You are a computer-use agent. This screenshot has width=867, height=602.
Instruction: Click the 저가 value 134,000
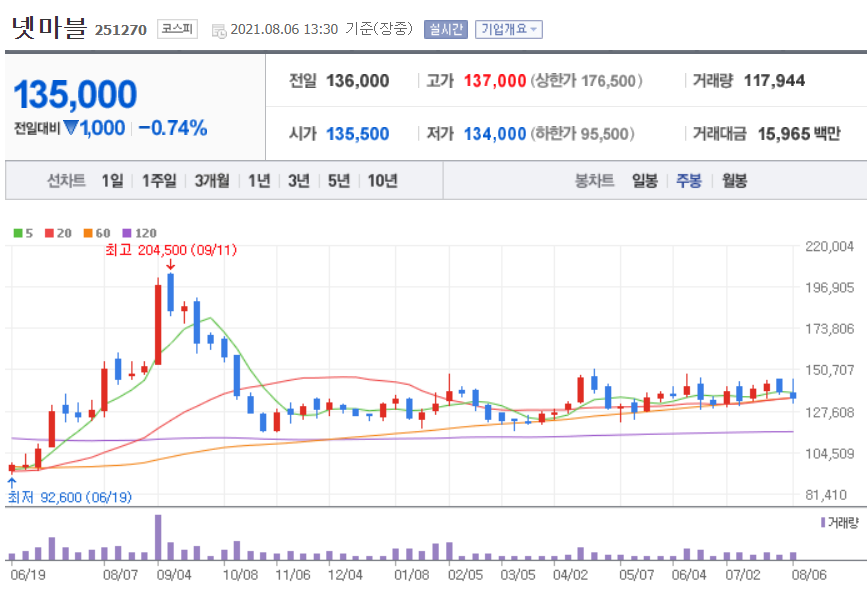tap(495, 134)
